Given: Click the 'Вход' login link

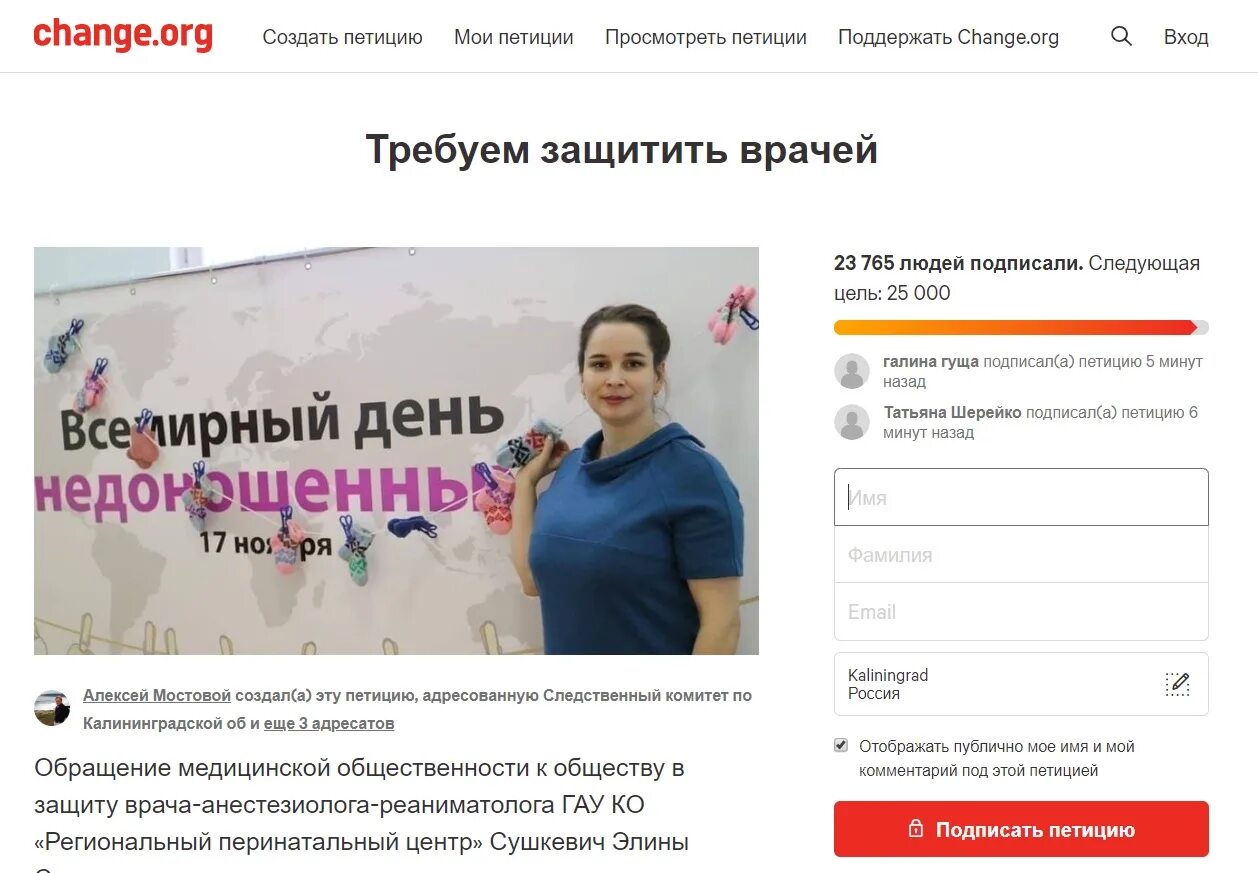Looking at the screenshot, I should tap(1186, 37).
